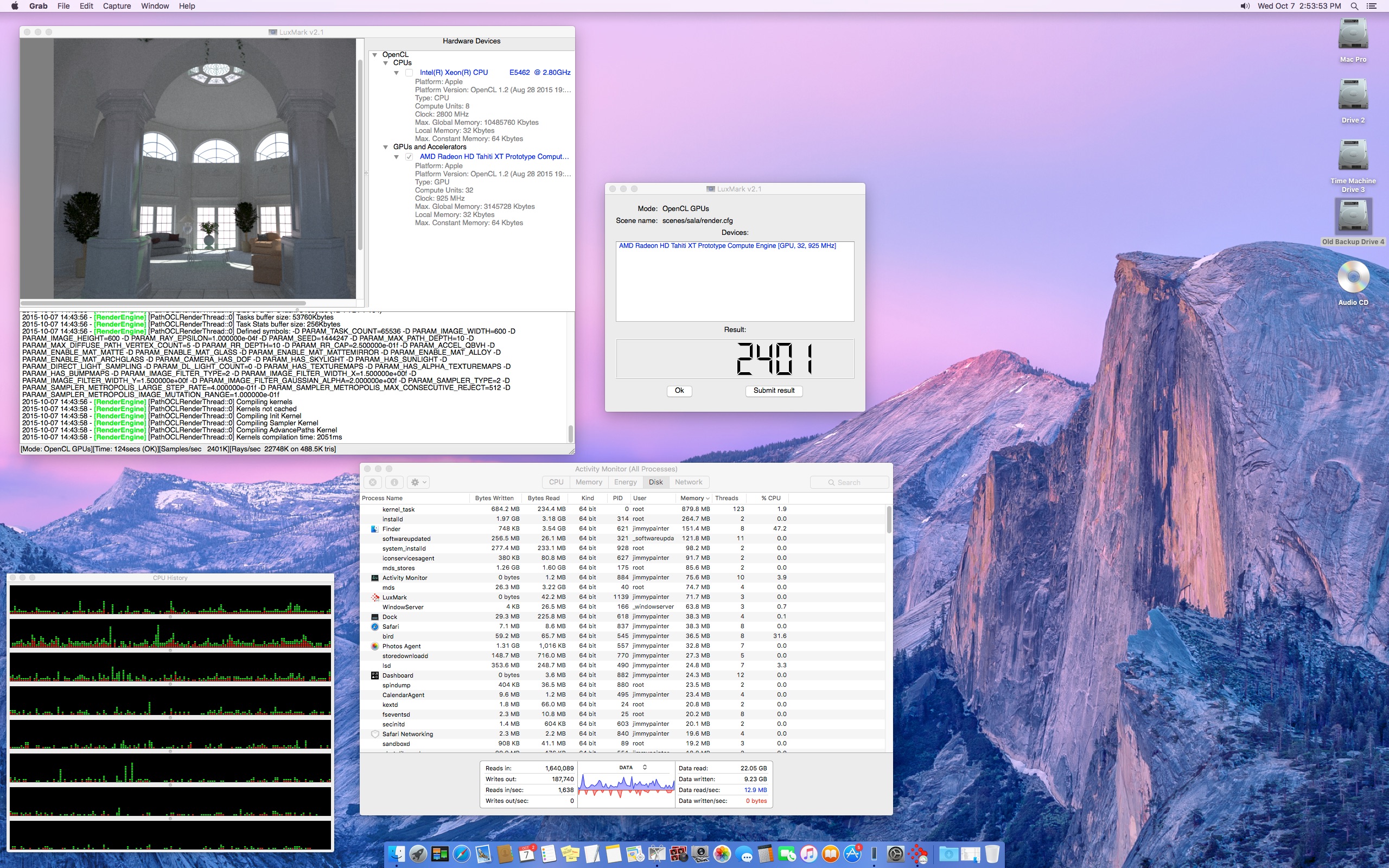1389x868 pixels.
Task: Click the Submit result button
Action: tap(773, 391)
